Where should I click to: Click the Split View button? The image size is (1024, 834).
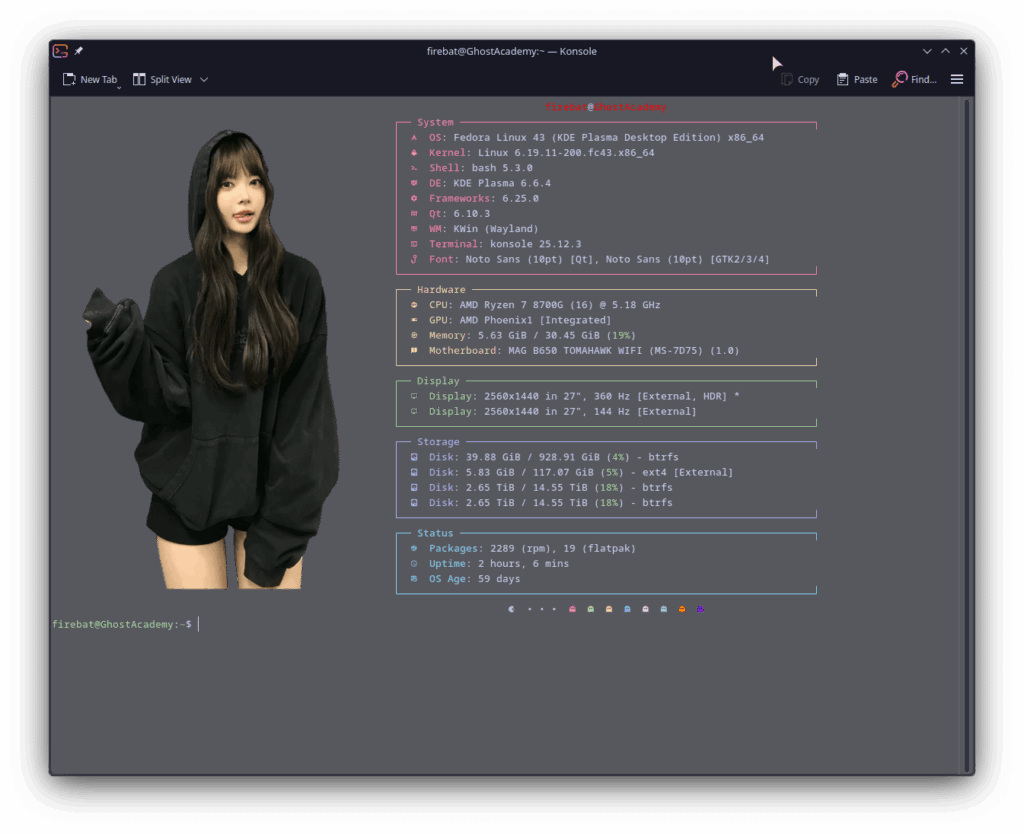click(x=162, y=80)
